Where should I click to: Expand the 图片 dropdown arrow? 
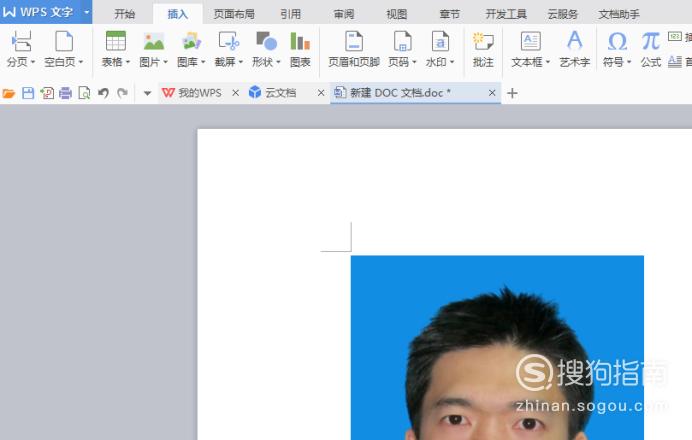click(x=165, y=62)
